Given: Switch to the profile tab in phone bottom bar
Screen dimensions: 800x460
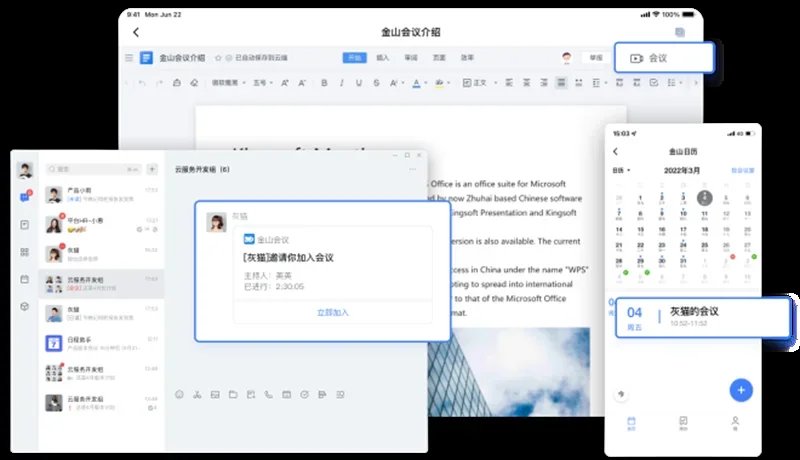Looking at the screenshot, I should (x=735, y=423).
